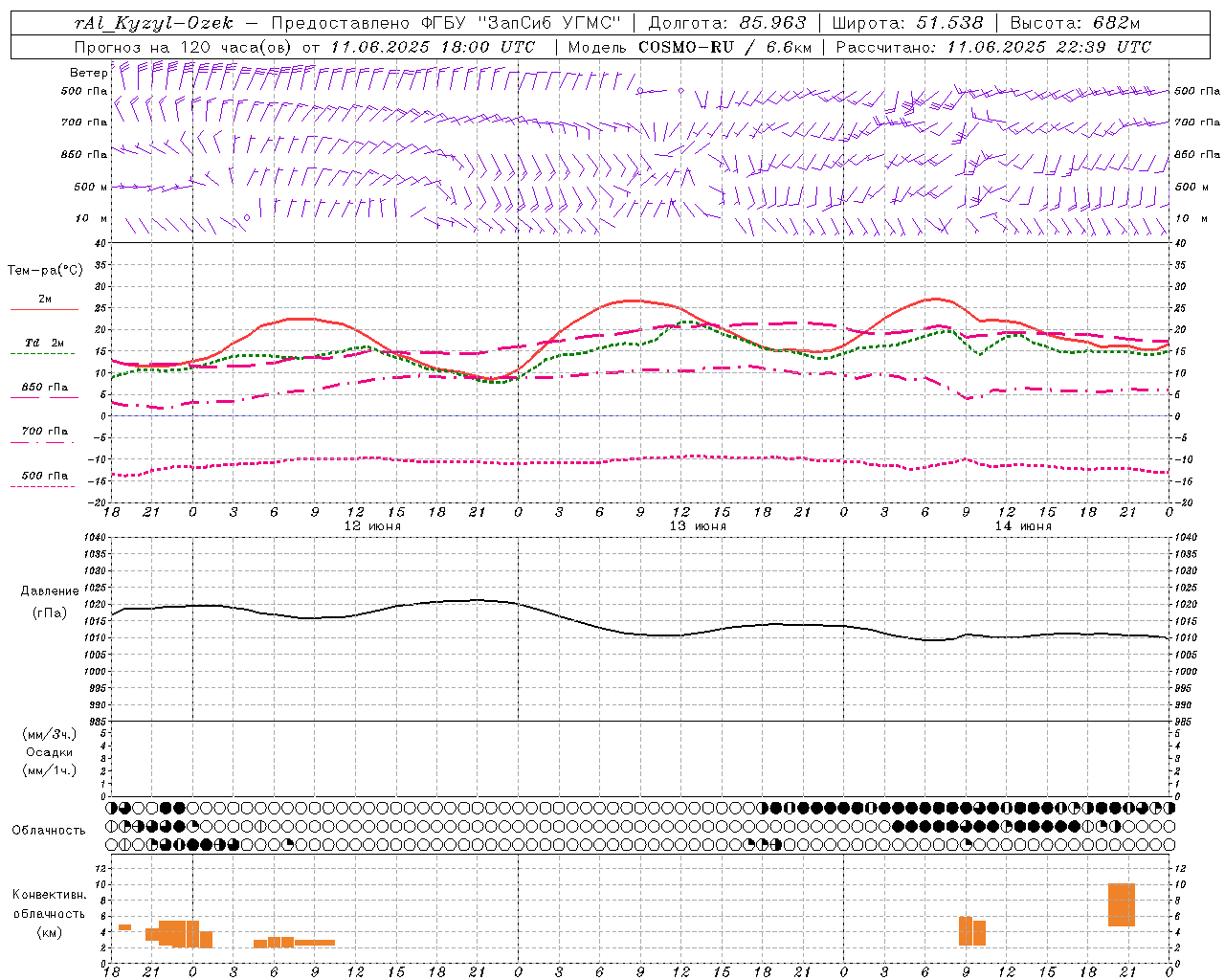Click the Td 2м dew point legend entry

coord(45,343)
